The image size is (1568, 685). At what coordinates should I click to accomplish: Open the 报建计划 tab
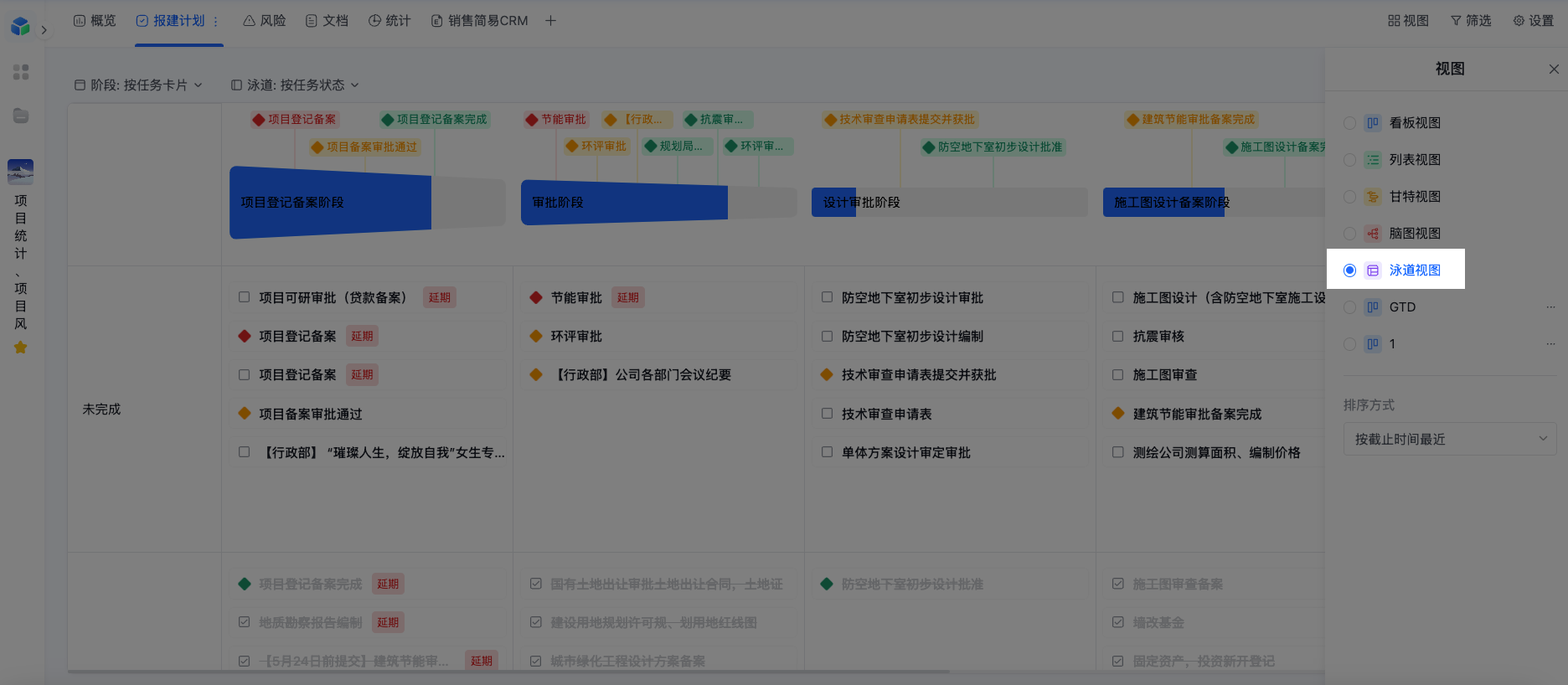(x=170, y=20)
